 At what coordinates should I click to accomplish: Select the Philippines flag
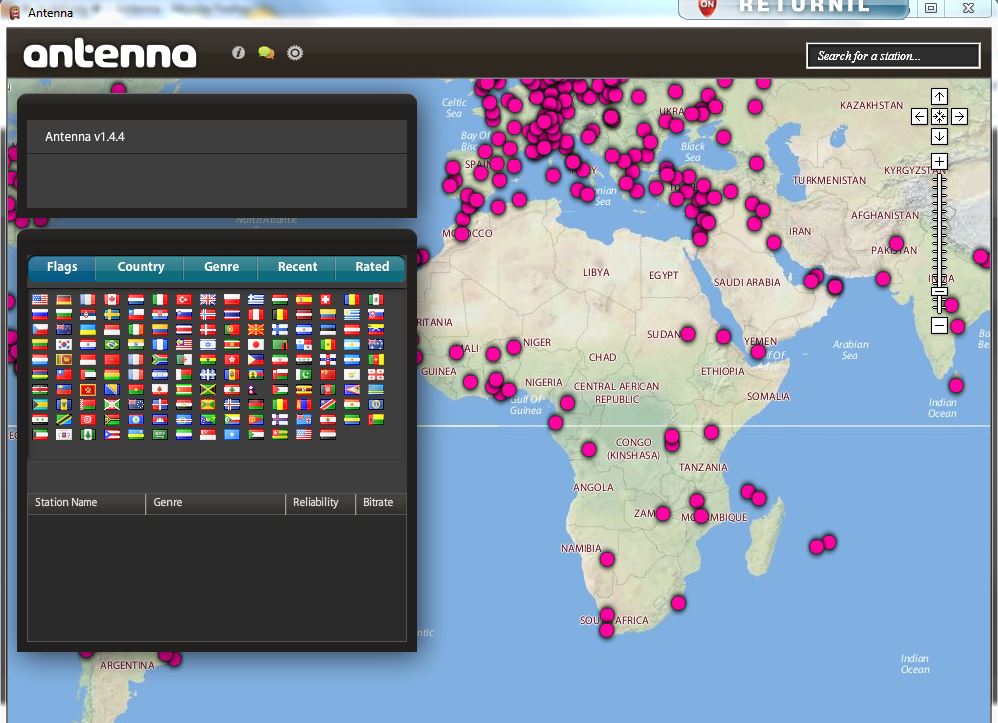point(256,360)
